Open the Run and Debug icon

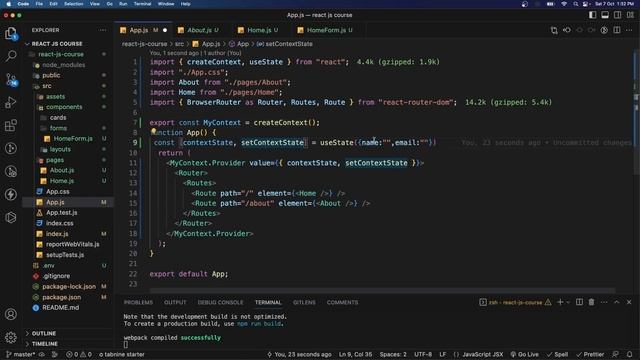click(11, 102)
